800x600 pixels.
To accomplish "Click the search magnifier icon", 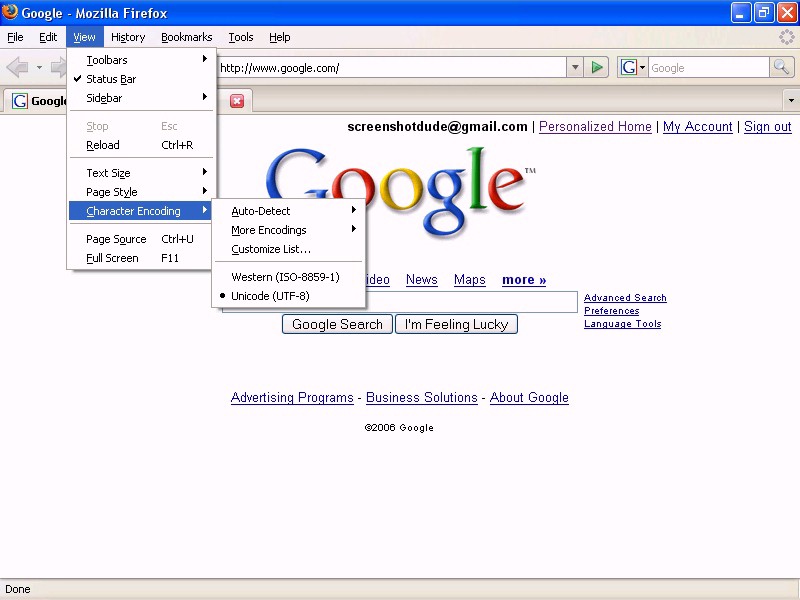I will click(x=782, y=68).
